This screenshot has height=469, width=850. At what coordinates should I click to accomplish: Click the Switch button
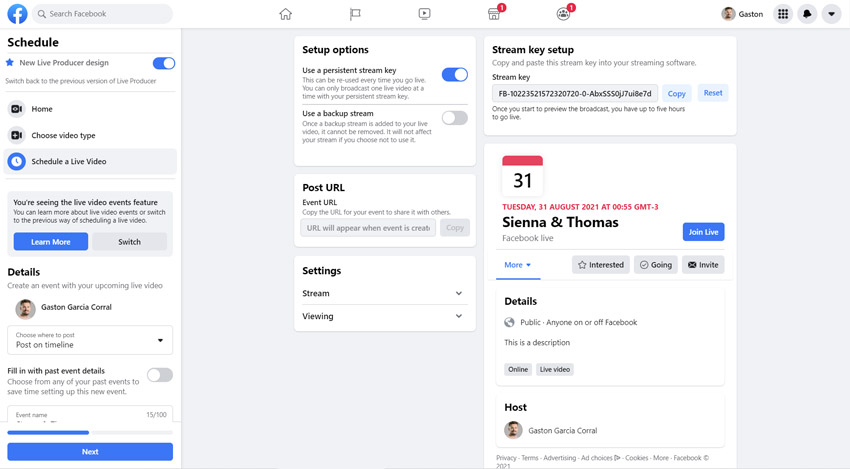[x=130, y=242]
